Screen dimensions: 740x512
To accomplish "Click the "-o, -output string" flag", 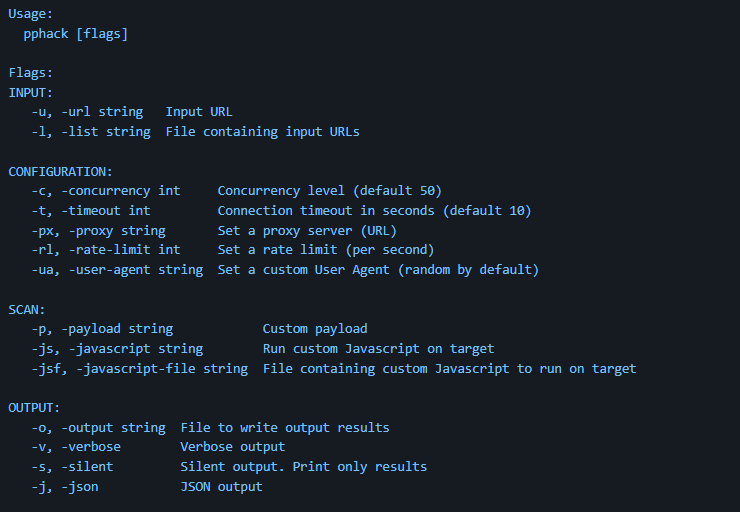I will [98, 427].
